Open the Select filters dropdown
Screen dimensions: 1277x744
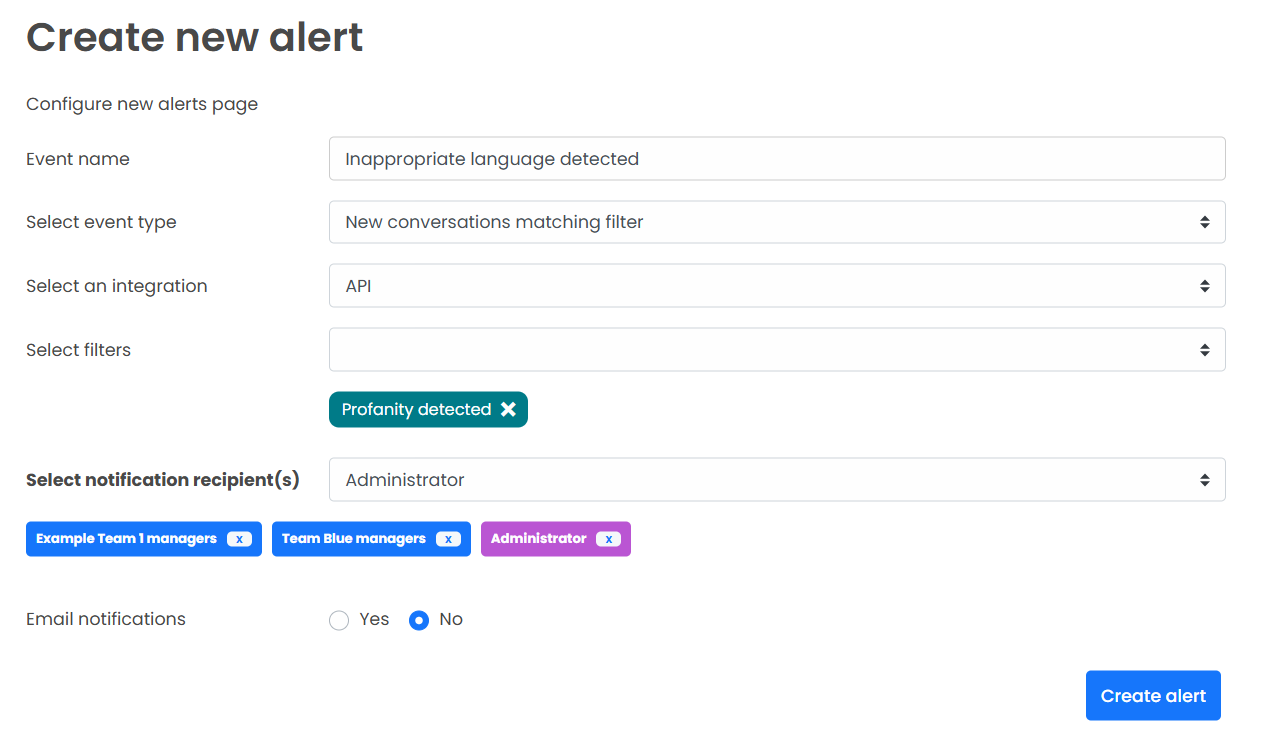777,350
